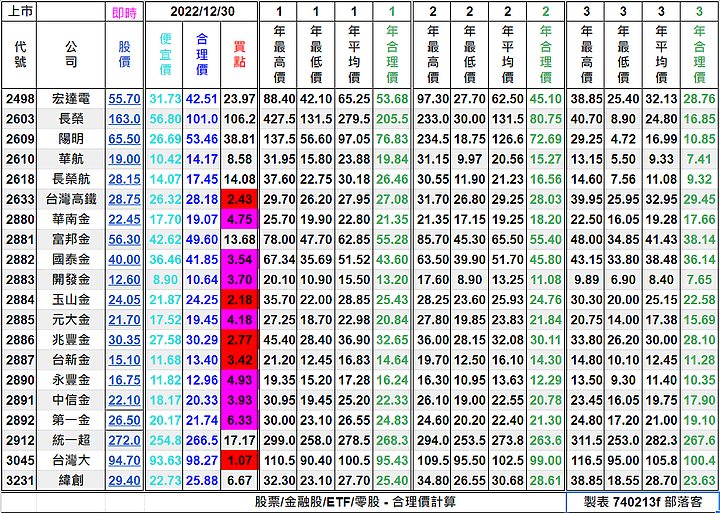Click the 22.45 price link for 華南金
The width and height of the screenshot is (720, 513).
(x=124, y=220)
